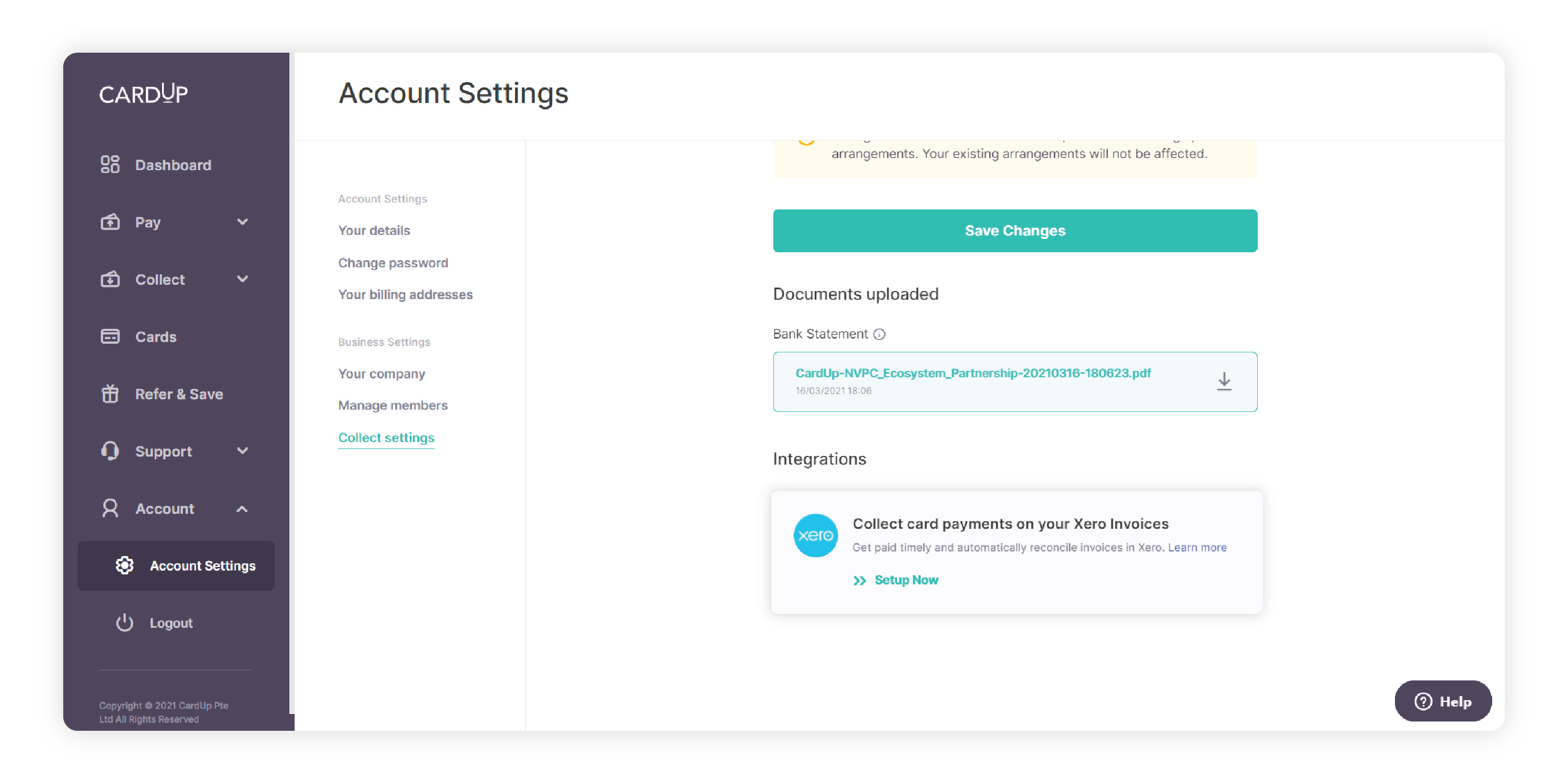The width and height of the screenshot is (1568, 784).
Task: Collapse the Account menu chevron
Action: pos(243,509)
